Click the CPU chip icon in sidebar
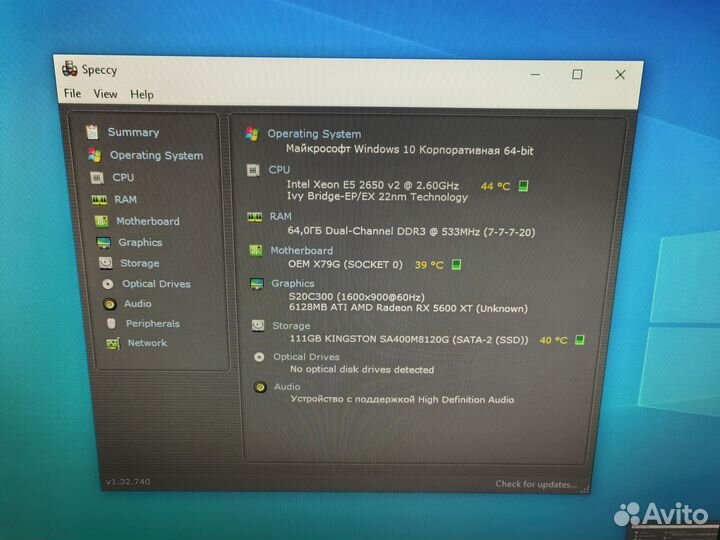The height and width of the screenshot is (540, 720). [97, 178]
